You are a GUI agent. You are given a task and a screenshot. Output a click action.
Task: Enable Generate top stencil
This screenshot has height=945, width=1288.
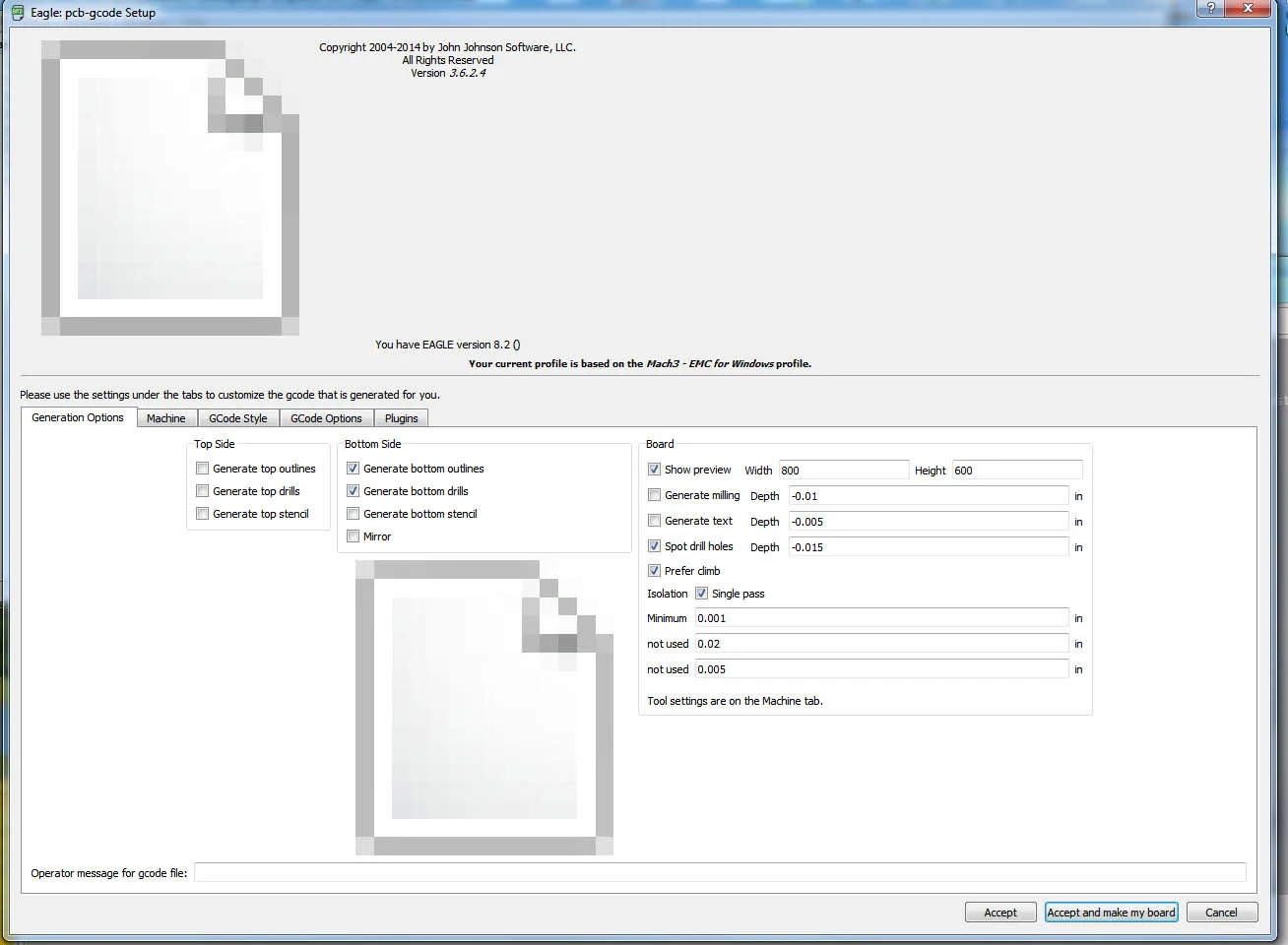click(202, 514)
